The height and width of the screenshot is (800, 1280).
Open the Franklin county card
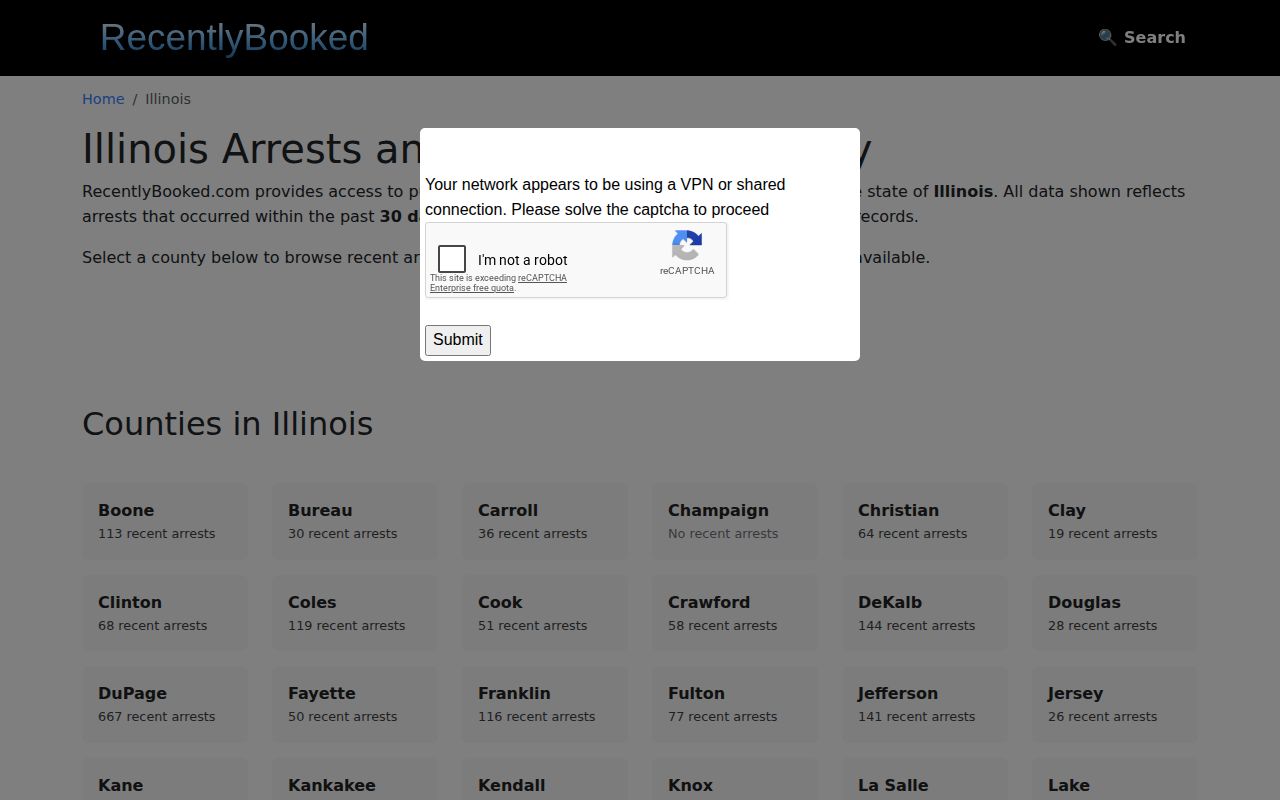click(x=545, y=704)
